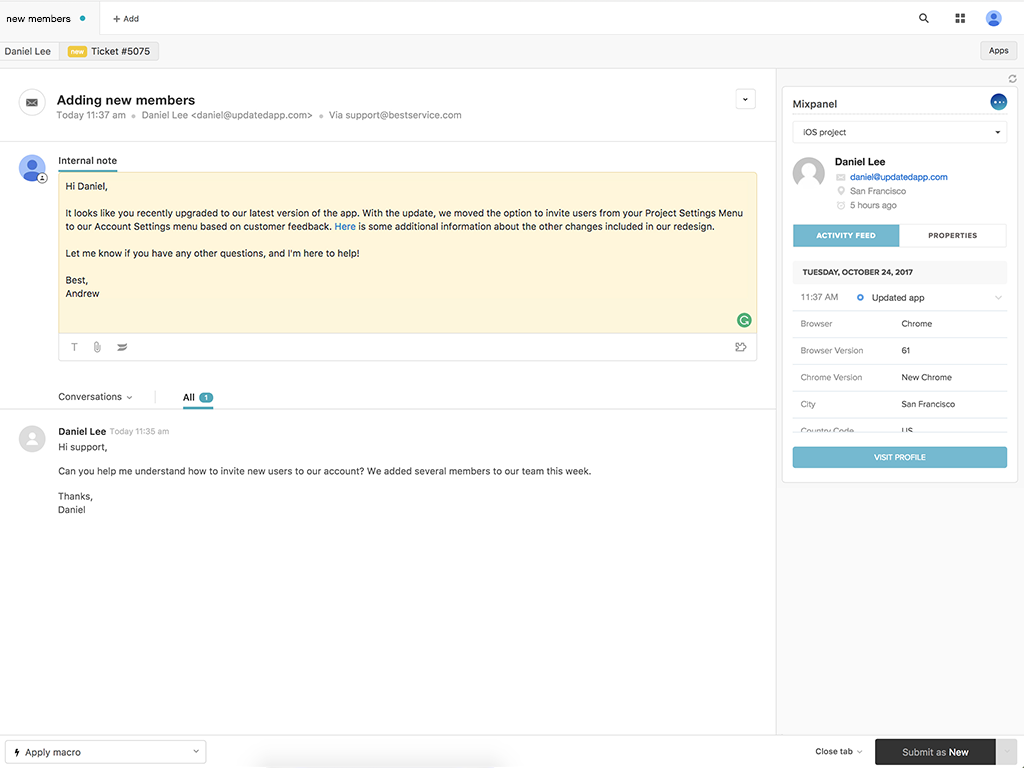Click the user profile avatar in top bar
The image size is (1024, 768).
993,18
